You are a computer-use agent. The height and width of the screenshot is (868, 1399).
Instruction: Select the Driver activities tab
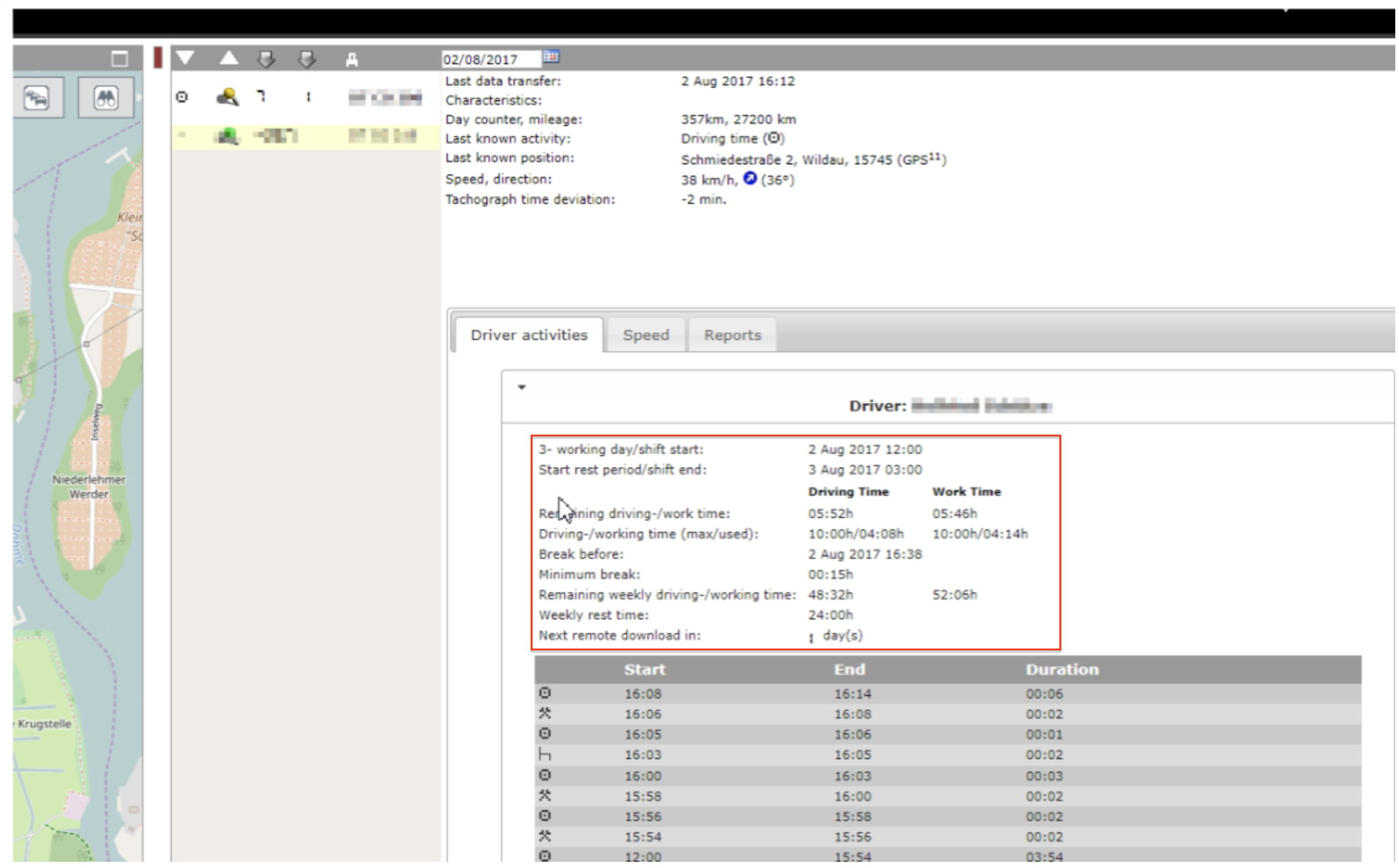[529, 335]
